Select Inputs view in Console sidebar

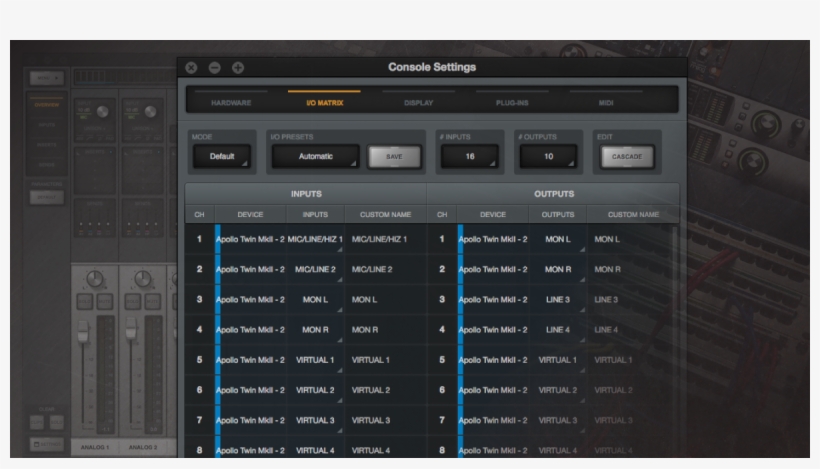[x=47, y=125]
